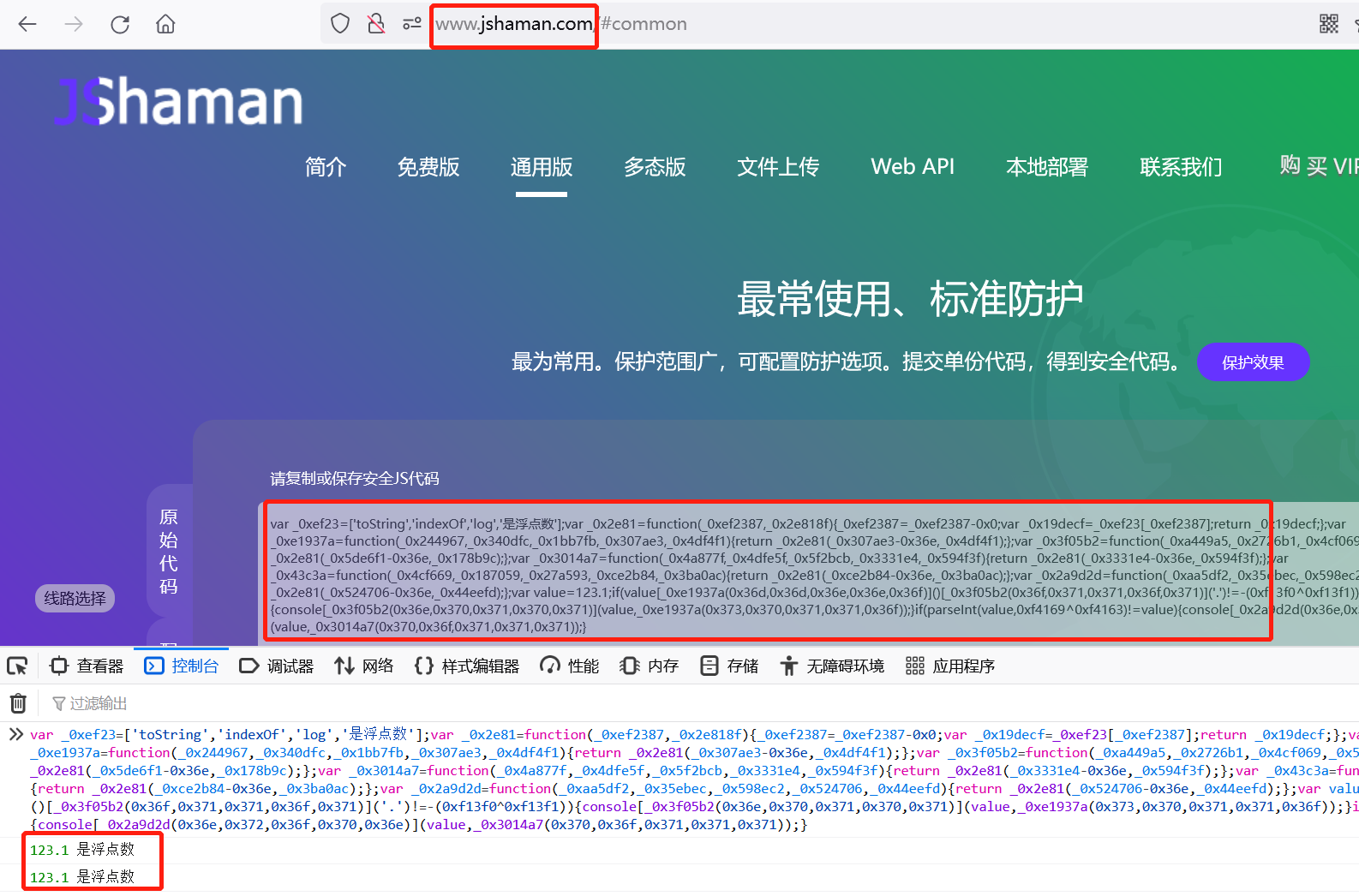The image size is (1359, 896).
Task: Activate the devtools element picker icon
Action: 17,666
